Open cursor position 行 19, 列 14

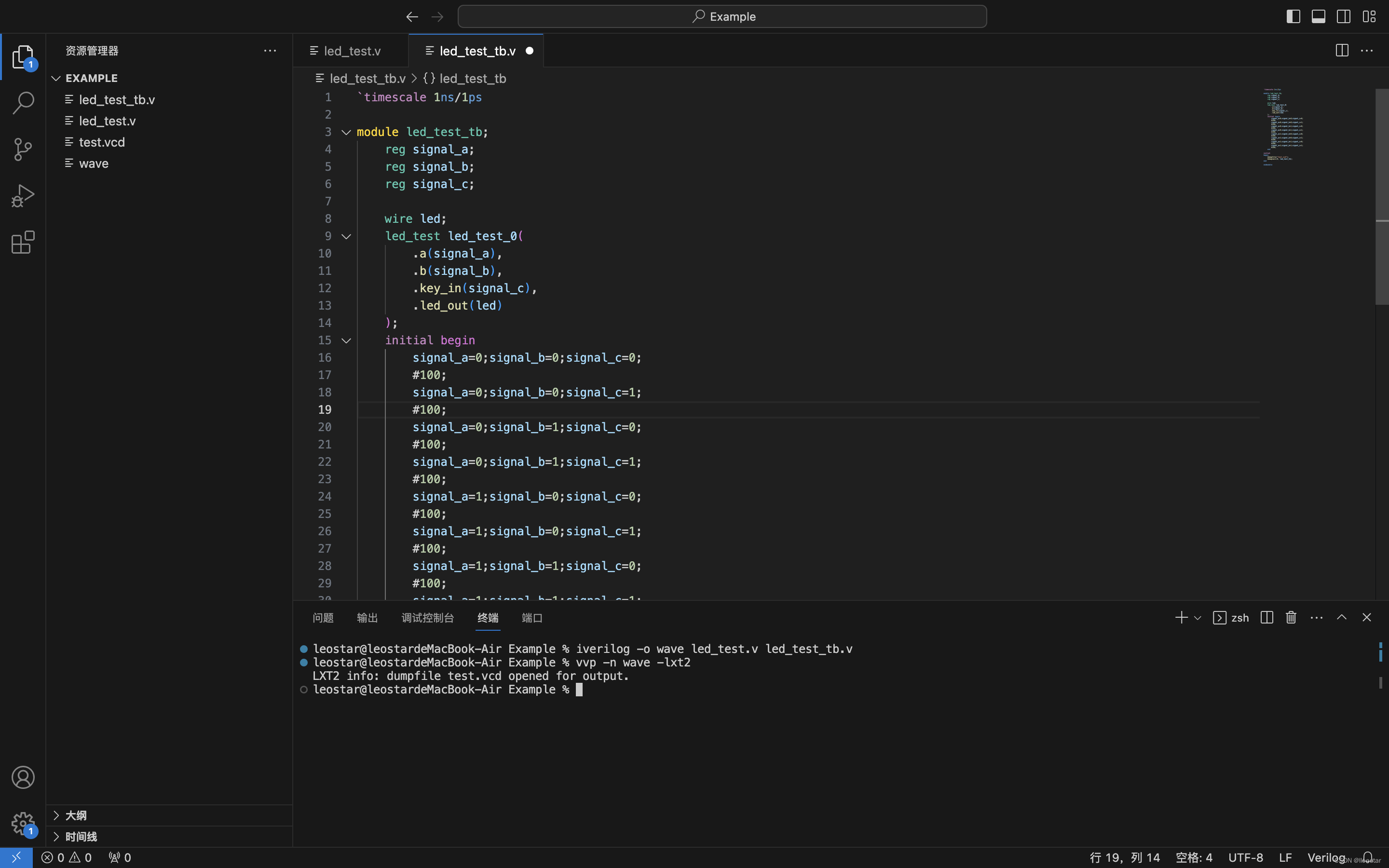(1124, 858)
